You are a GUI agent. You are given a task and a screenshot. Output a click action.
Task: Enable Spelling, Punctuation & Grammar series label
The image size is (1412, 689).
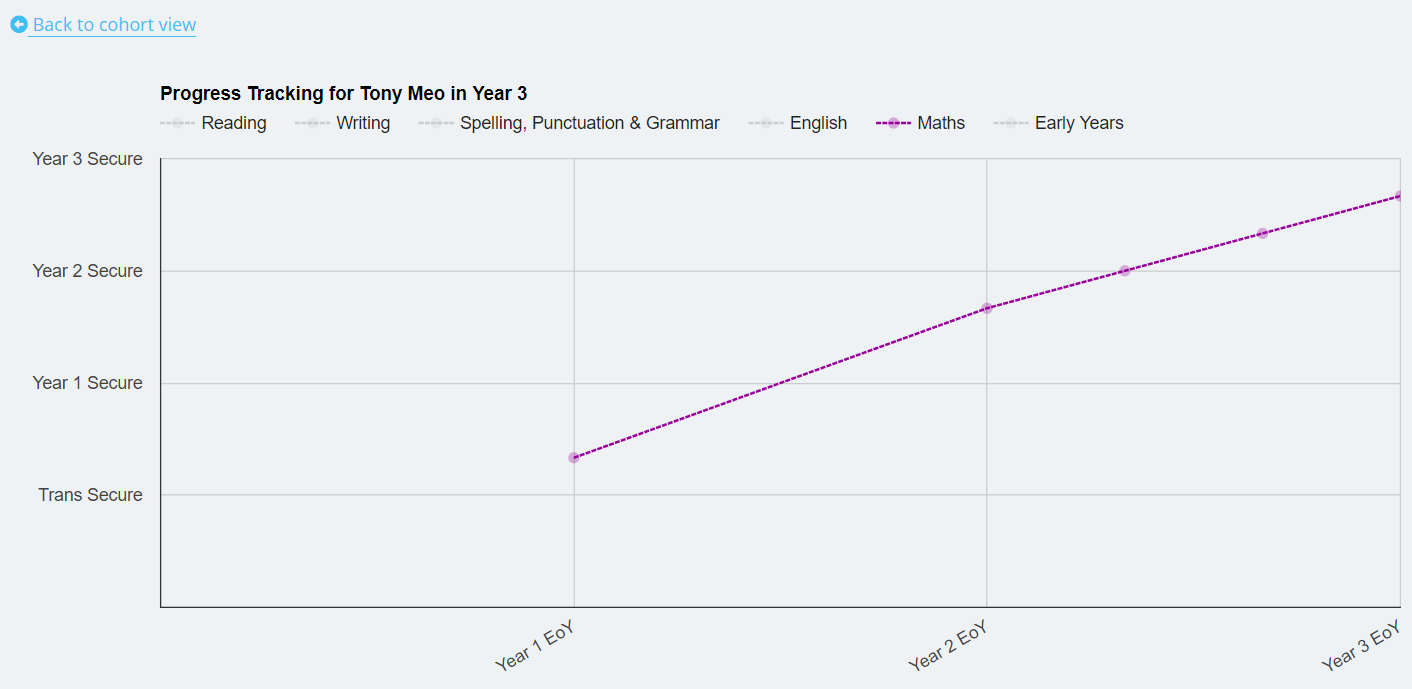click(x=590, y=123)
